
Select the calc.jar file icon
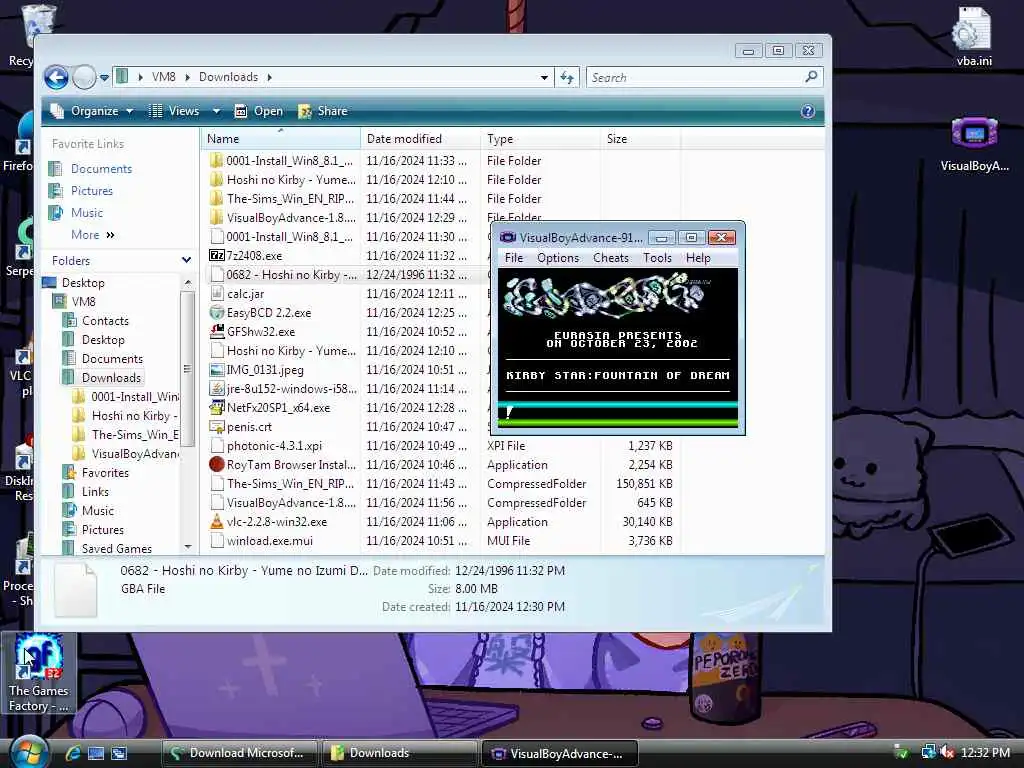(x=217, y=294)
